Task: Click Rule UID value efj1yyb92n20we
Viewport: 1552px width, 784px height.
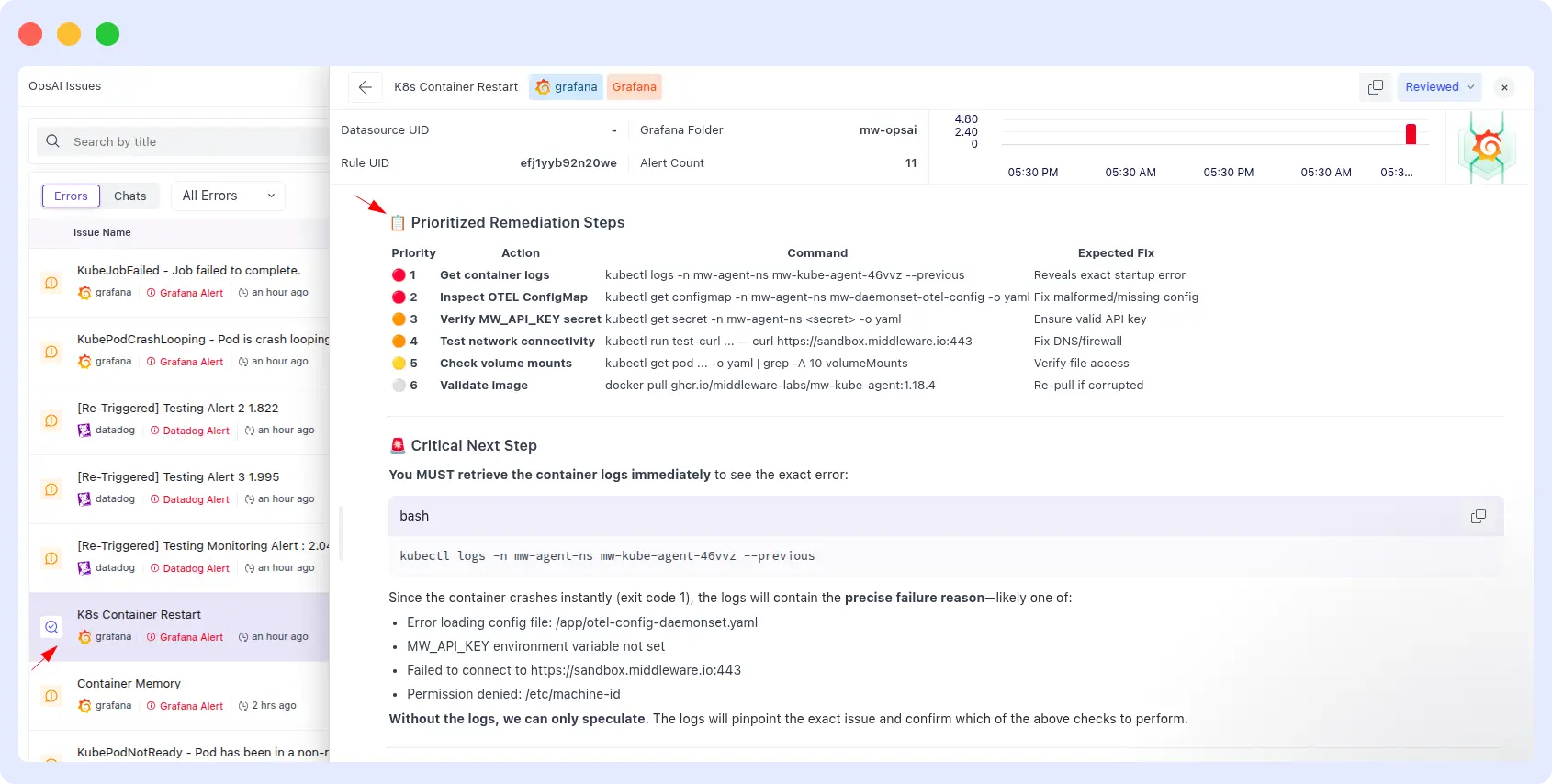Action: (568, 163)
